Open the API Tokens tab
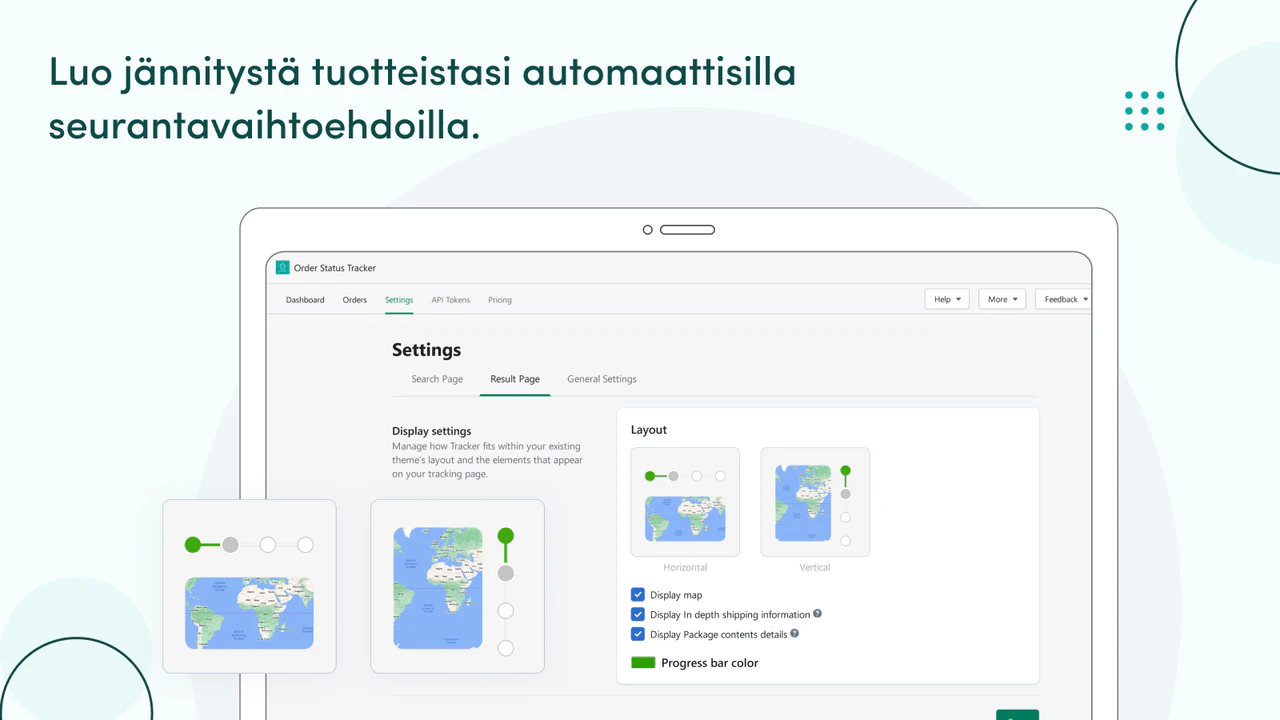This screenshot has height=720, width=1280. pyautogui.click(x=451, y=300)
